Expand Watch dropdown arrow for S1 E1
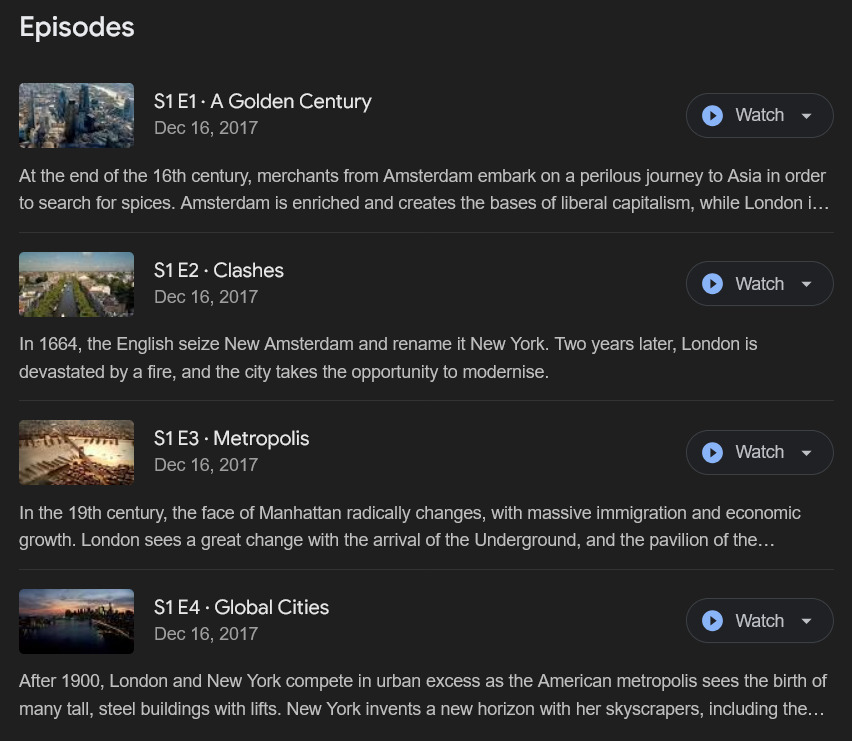This screenshot has width=852, height=741. pos(807,115)
